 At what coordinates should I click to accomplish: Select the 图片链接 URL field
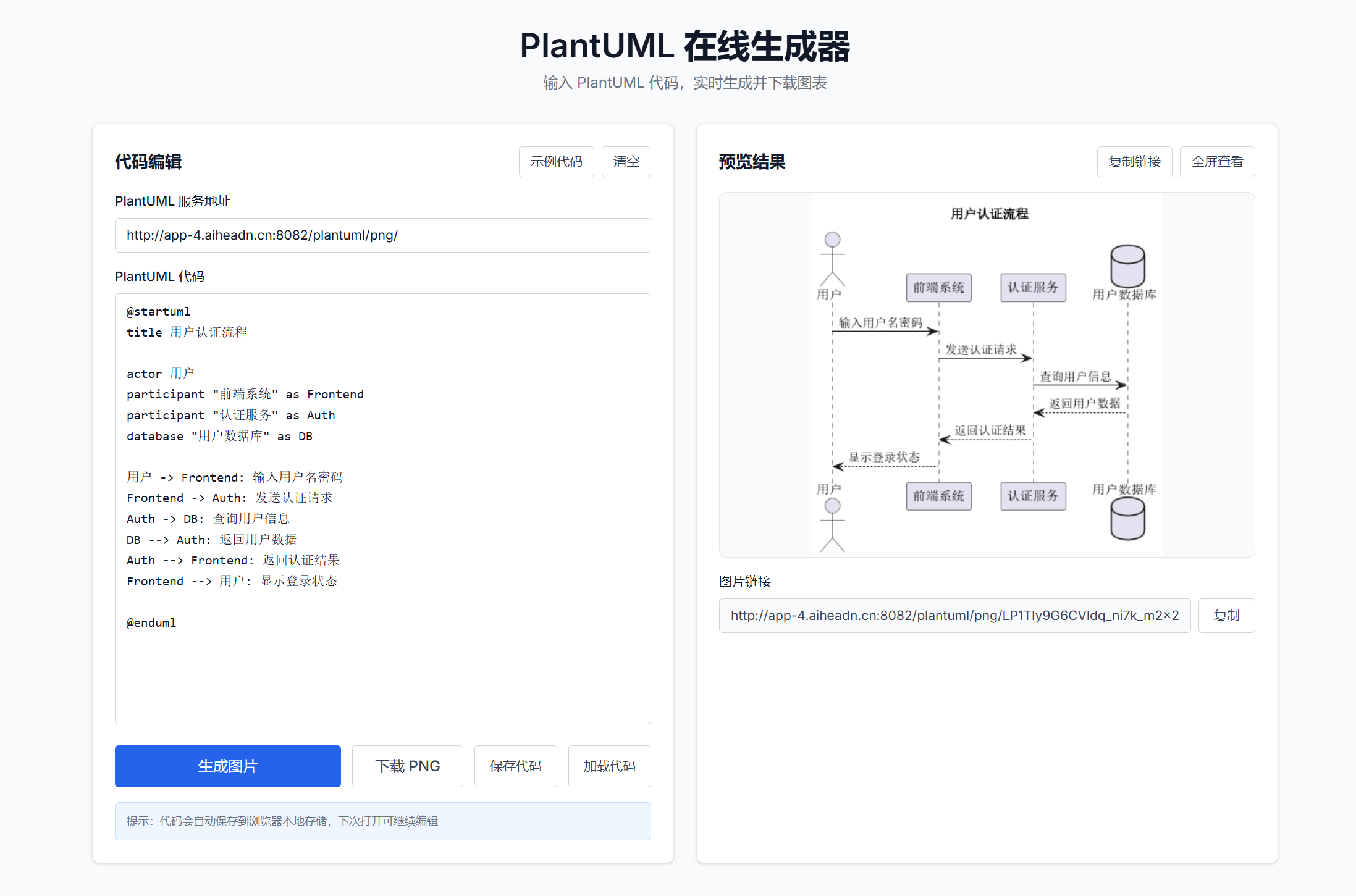pos(954,615)
